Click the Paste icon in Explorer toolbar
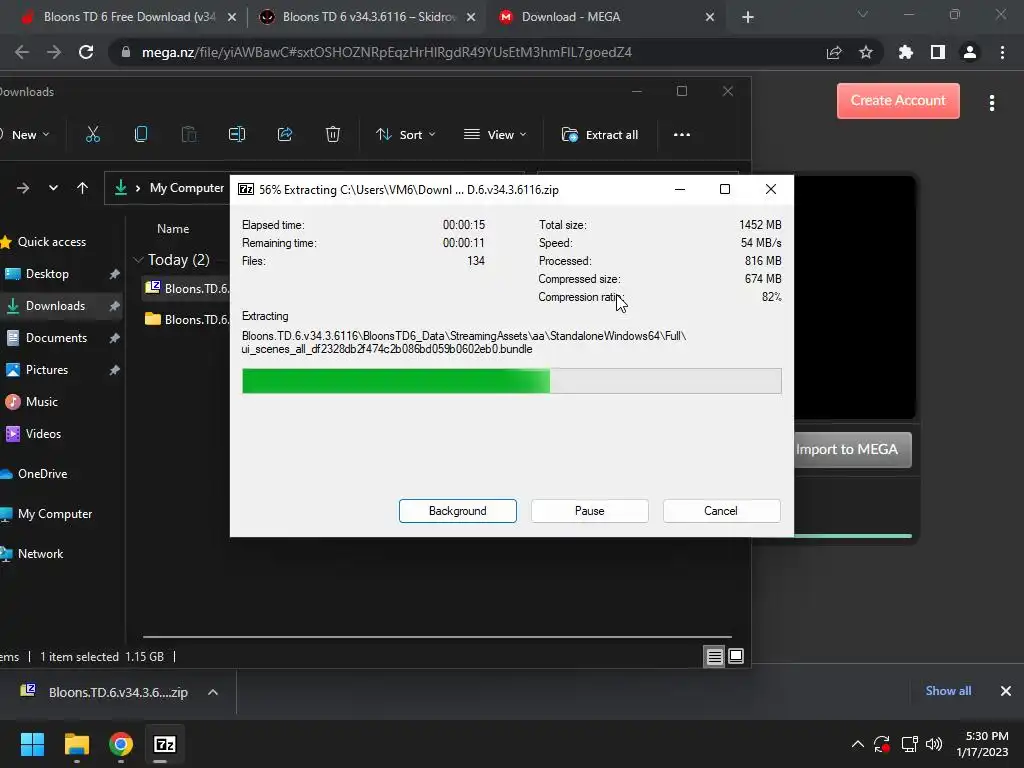The height and width of the screenshot is (768, 1024). [x=189, y=135]
